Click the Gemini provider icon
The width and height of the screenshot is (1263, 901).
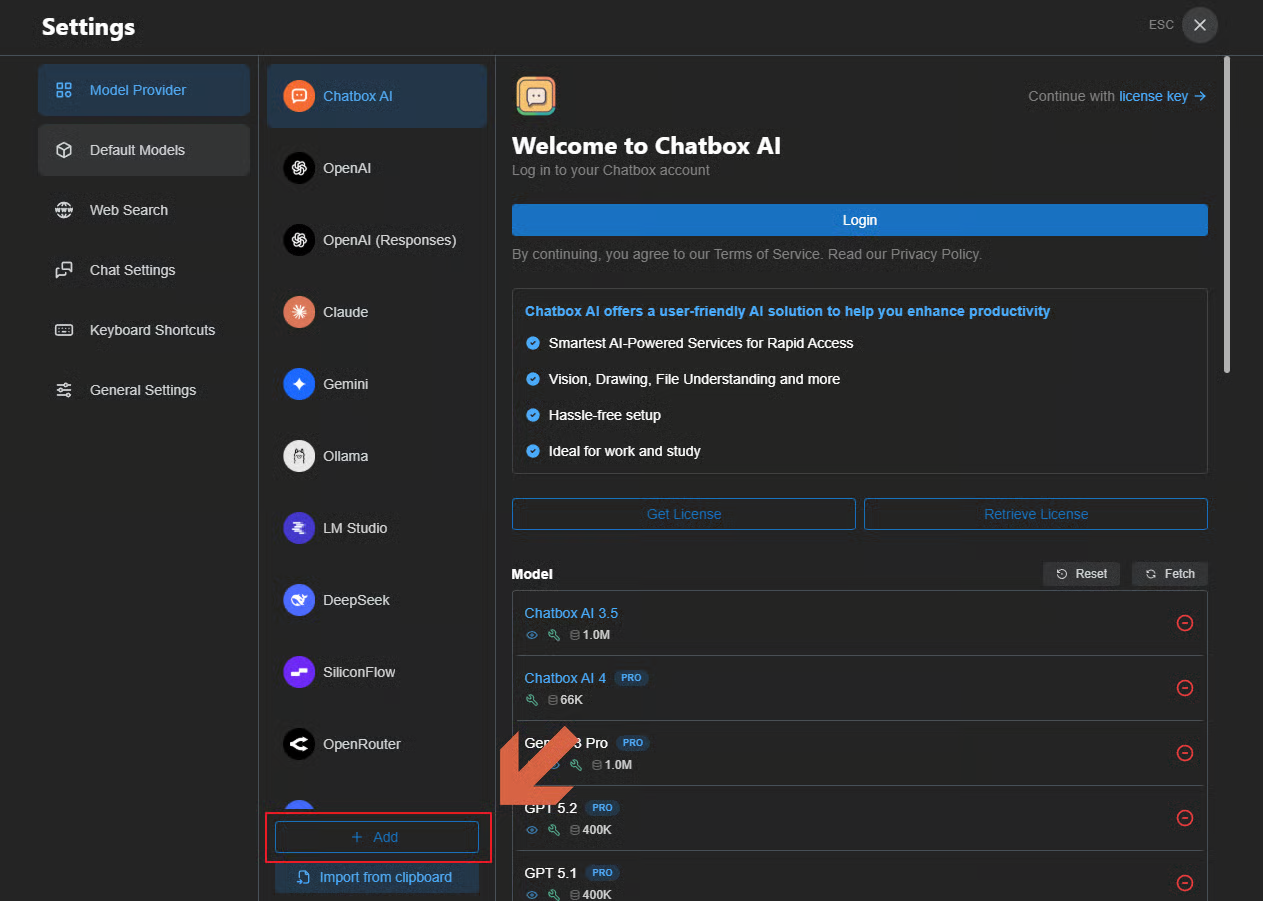(299, 384)
